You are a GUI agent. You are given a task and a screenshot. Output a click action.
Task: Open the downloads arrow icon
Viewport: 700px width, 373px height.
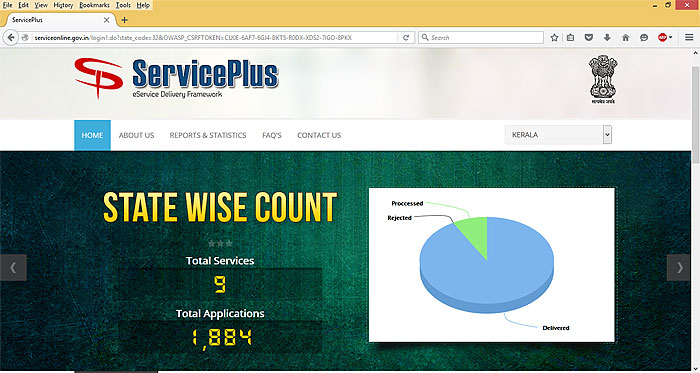(x=607, y=38)
